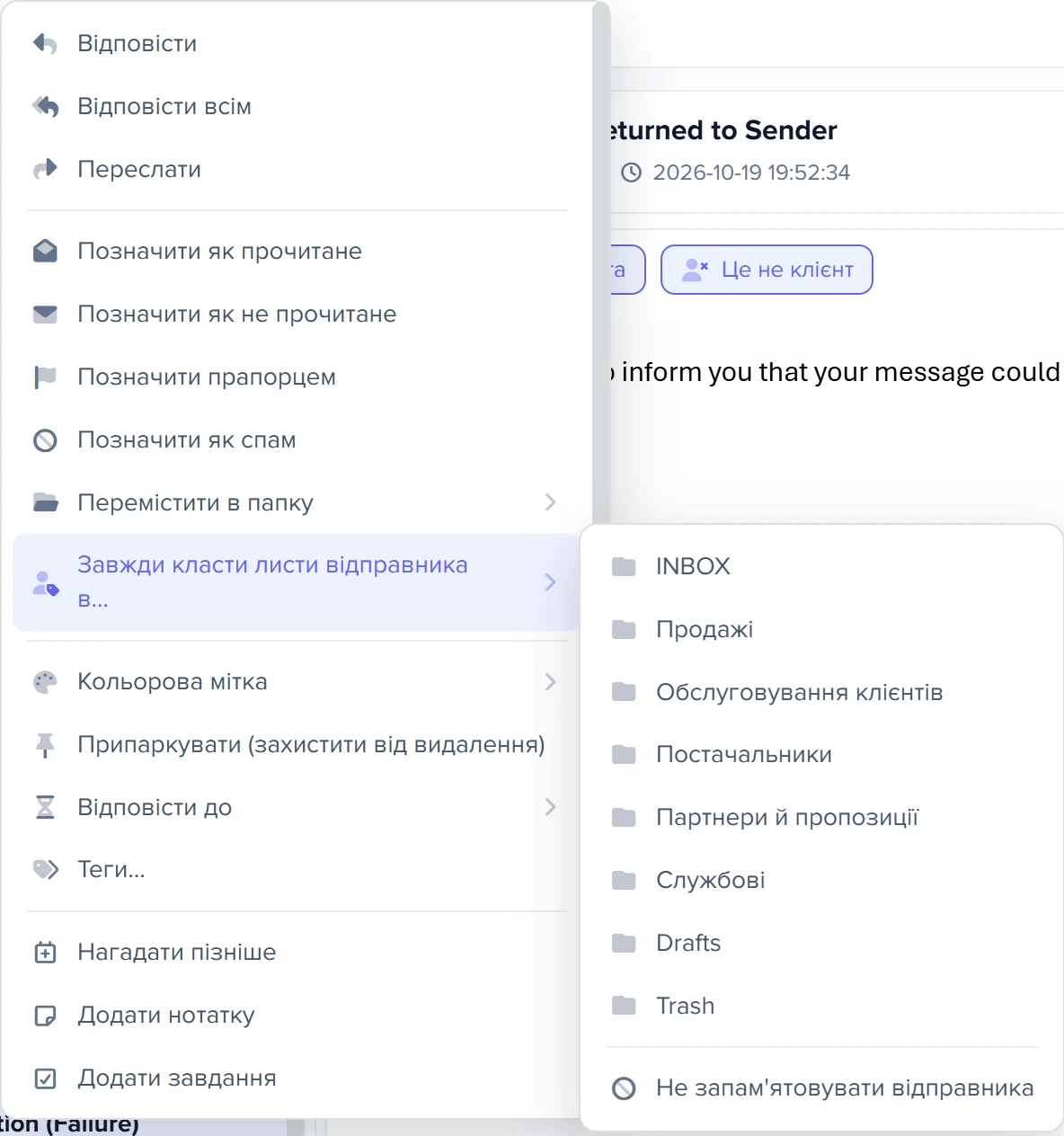Select Позначити як не прочитане

[x=297, y=314]
